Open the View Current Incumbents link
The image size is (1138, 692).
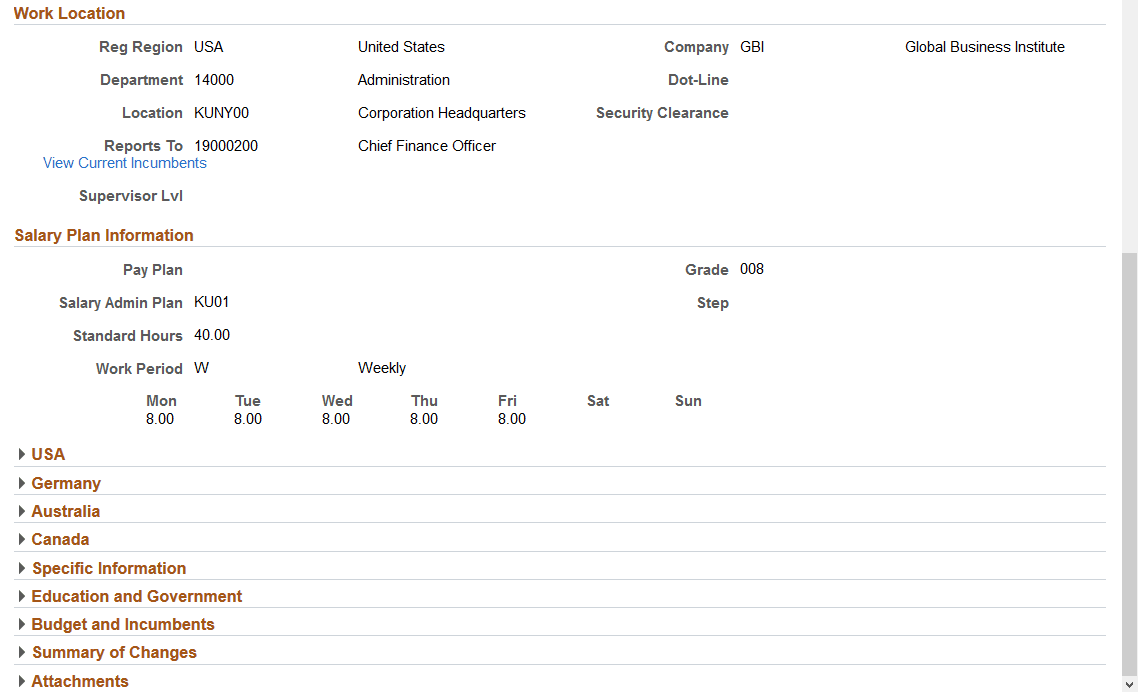(124, 162)
